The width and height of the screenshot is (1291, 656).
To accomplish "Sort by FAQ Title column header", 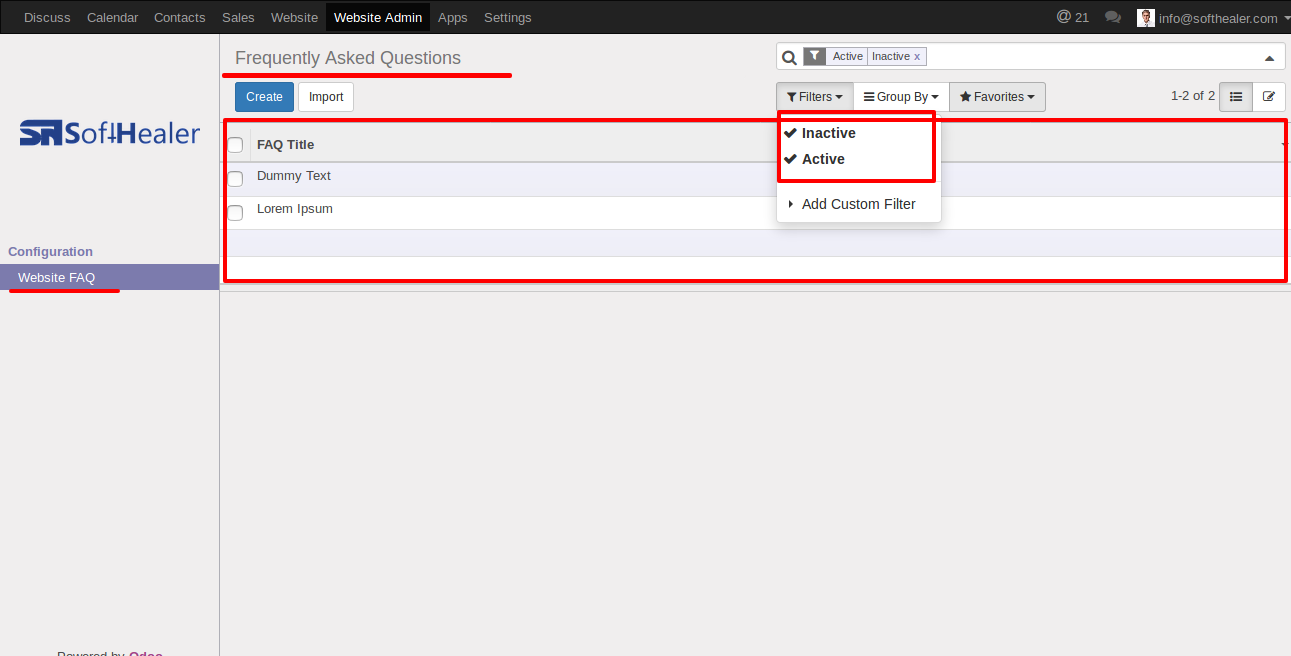I will pyautogui.click(x=285, y=144).
